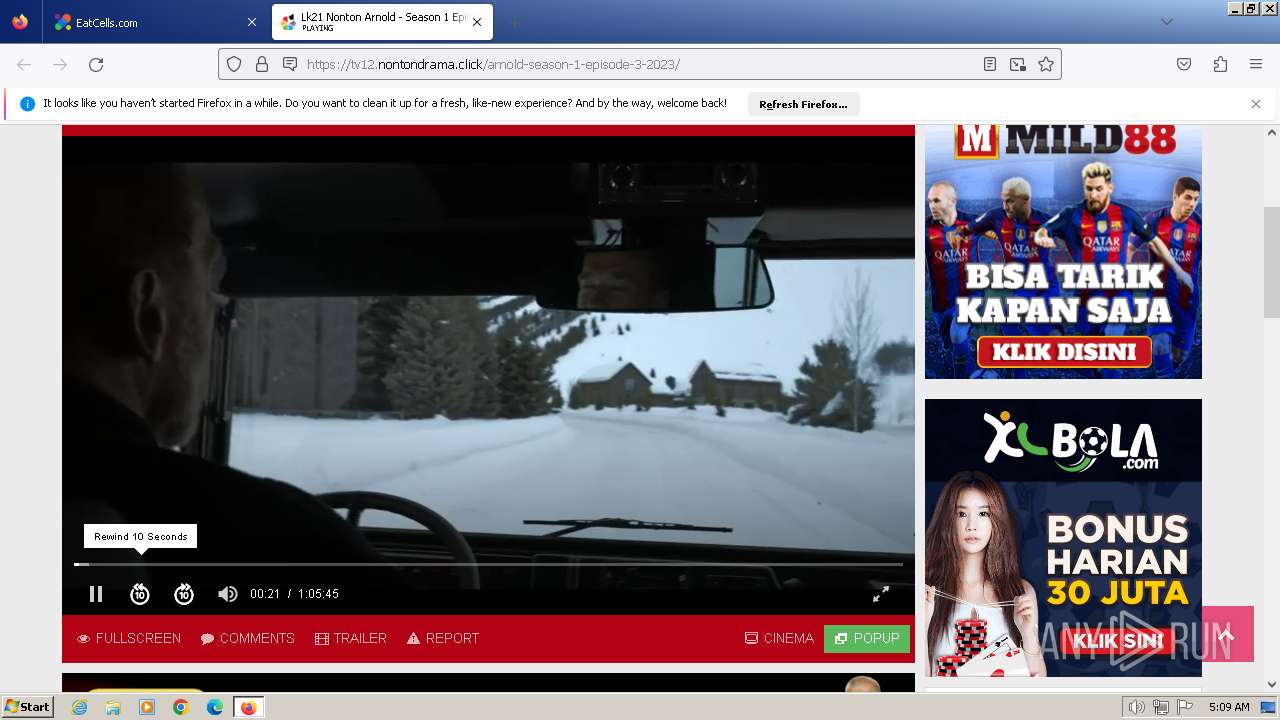Click the video elapsed time 00:21
Screen dimensions: 1280x720
(265, 594)
